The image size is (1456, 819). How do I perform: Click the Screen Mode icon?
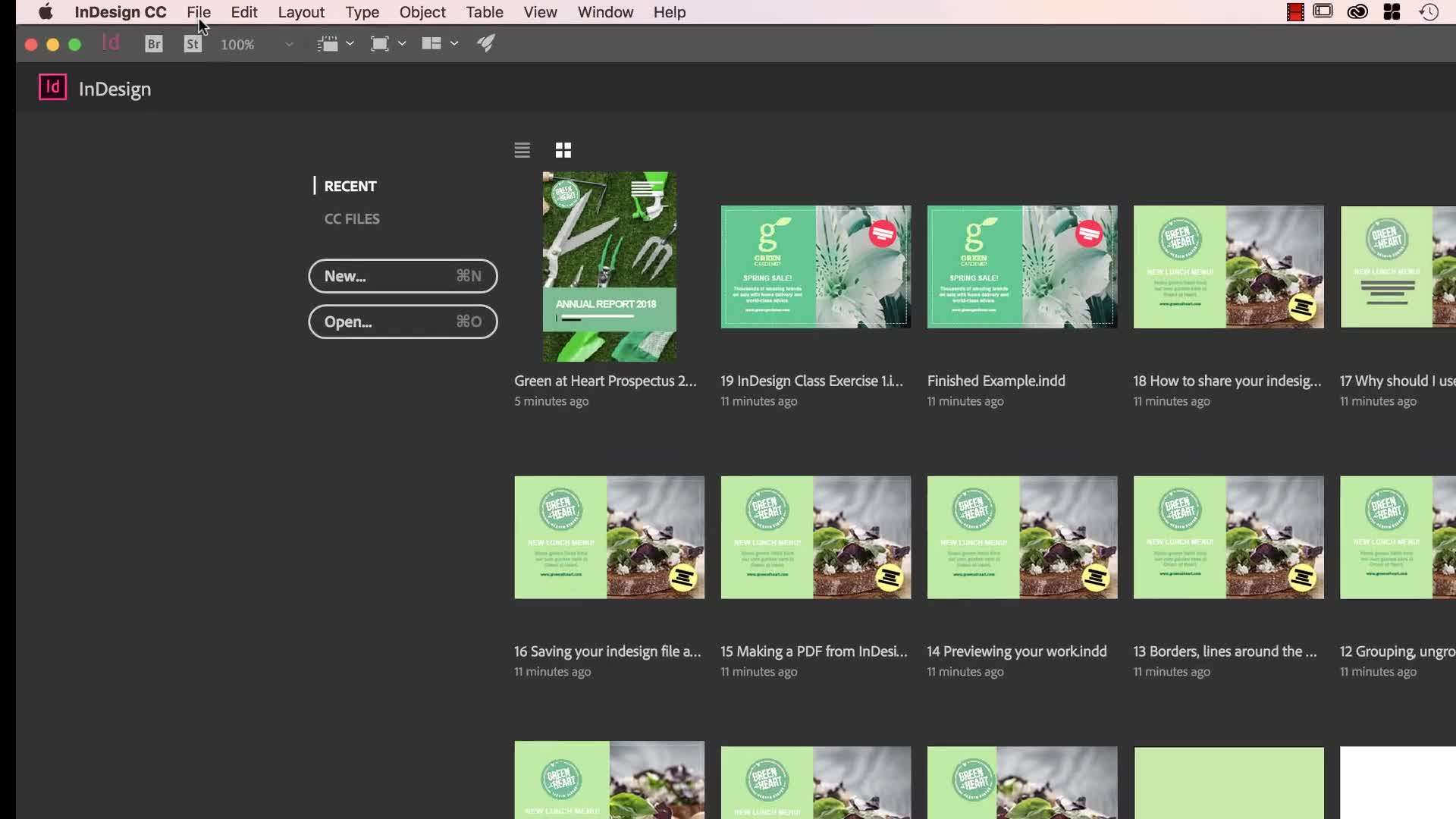[380, 44]
